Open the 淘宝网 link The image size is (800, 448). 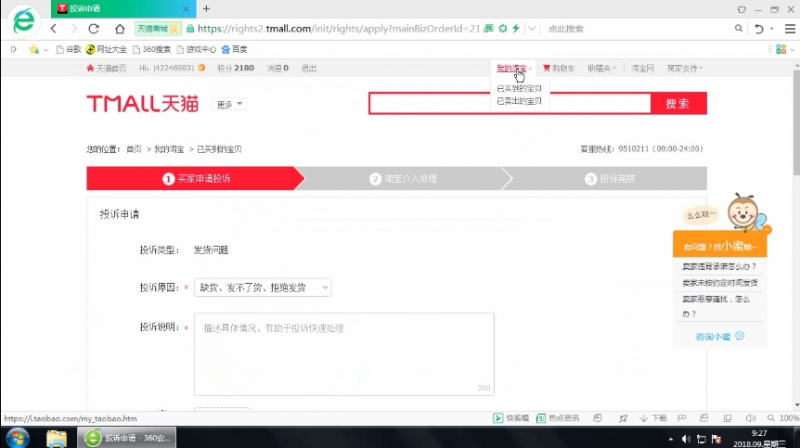coord(642,68)
